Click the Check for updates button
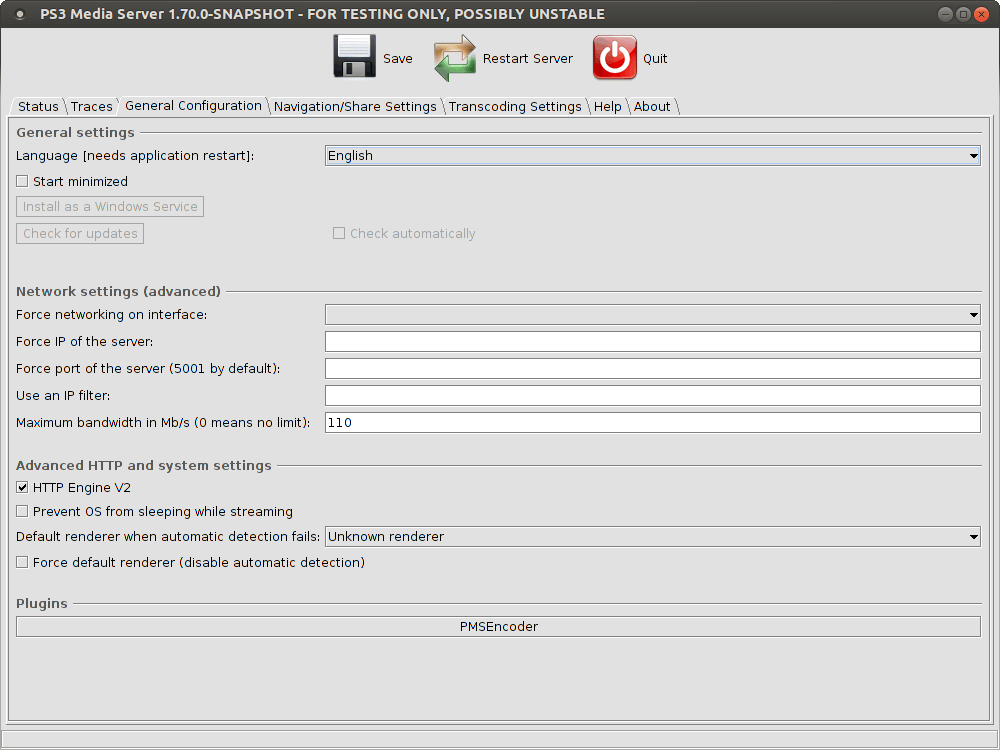 tap(79, 233)
